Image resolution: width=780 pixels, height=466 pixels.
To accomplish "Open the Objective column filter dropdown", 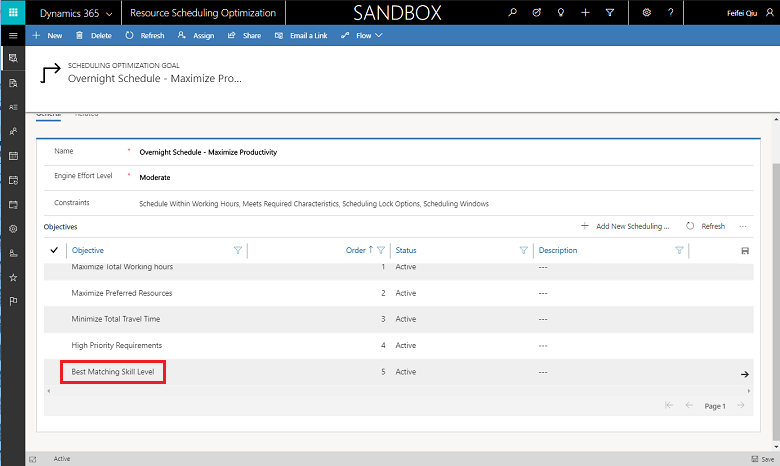I will [x=237, y=250].
